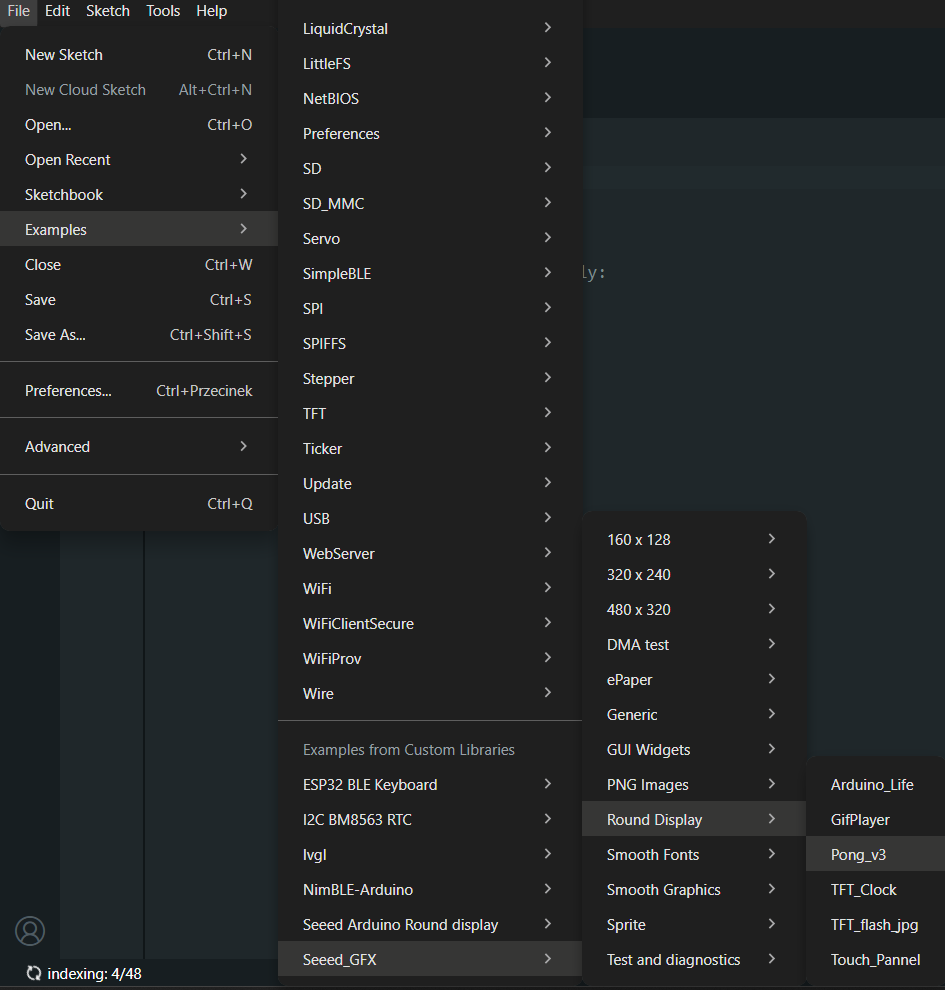Open the Tools menu
945x990 pixels.
(x=163, y=11)
